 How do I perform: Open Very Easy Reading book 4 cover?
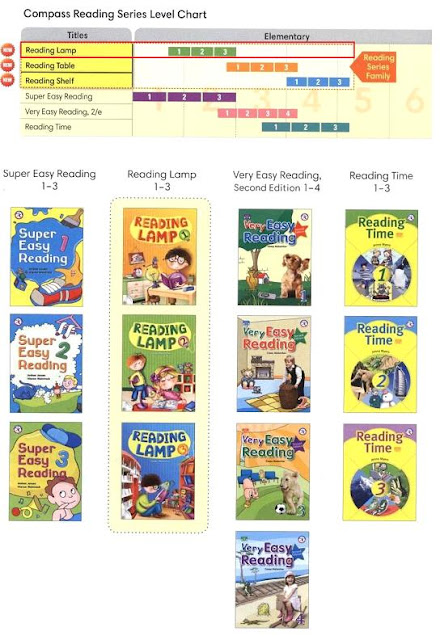click(x=272, y=580)
